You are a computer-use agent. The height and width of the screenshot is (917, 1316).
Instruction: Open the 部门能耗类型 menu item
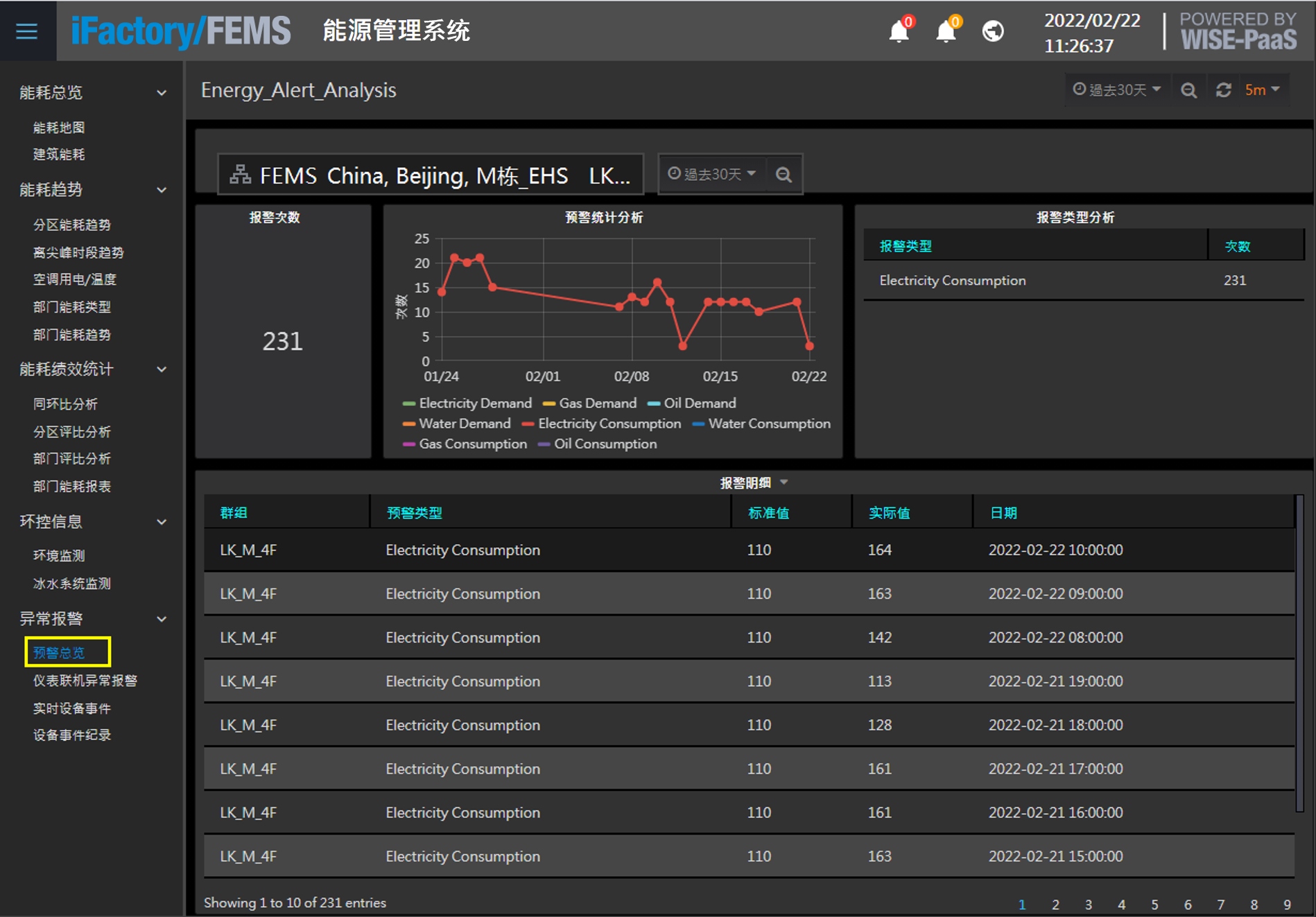point(72,307)
